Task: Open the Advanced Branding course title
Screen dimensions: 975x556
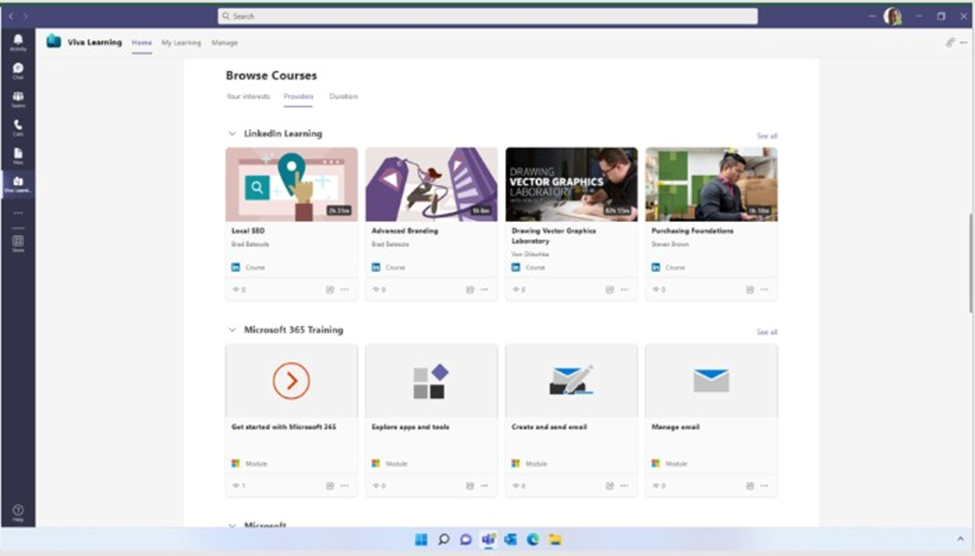Action: point(405,231)
